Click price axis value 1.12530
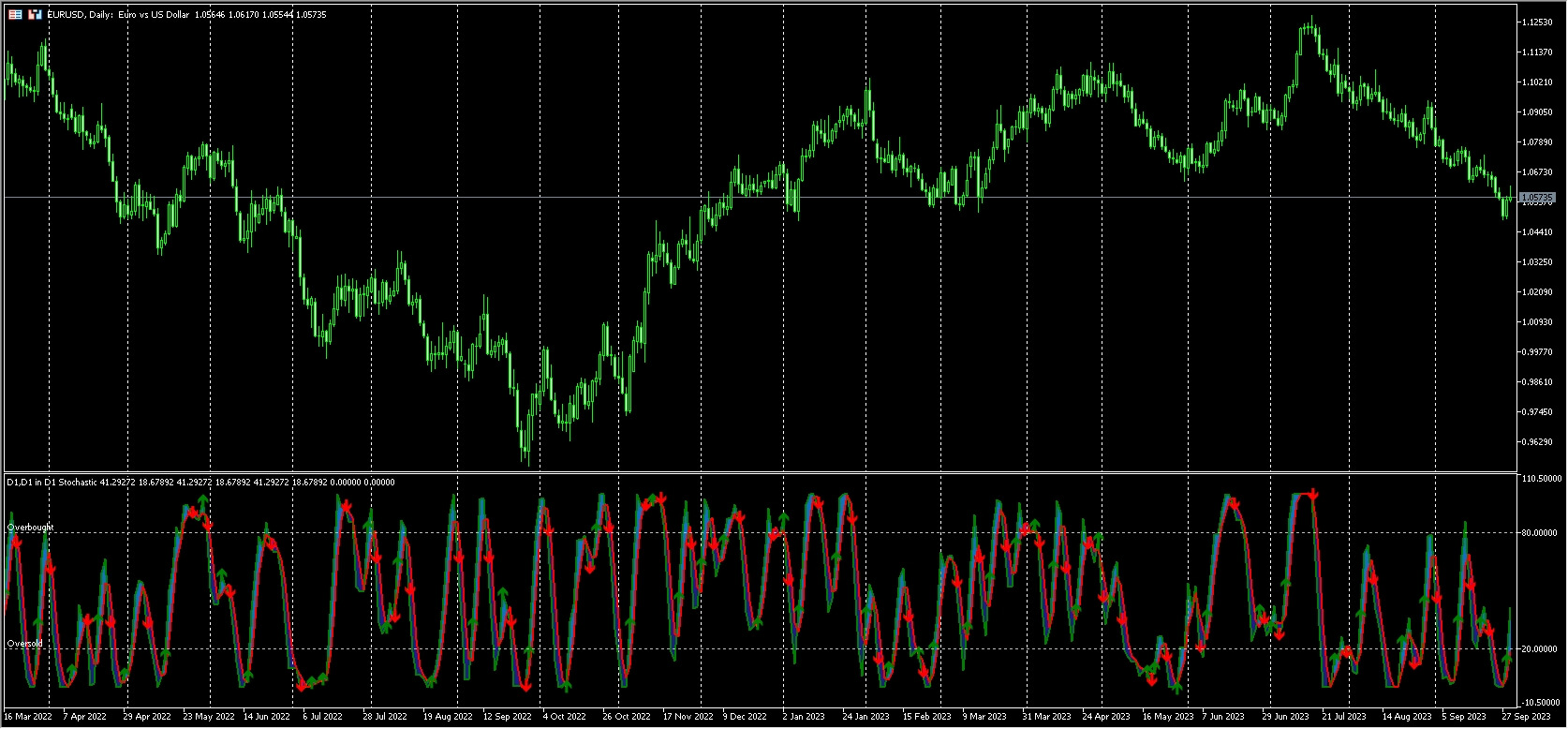The width and height of the screenshot is (1568, 729). tap(1537, 22)
